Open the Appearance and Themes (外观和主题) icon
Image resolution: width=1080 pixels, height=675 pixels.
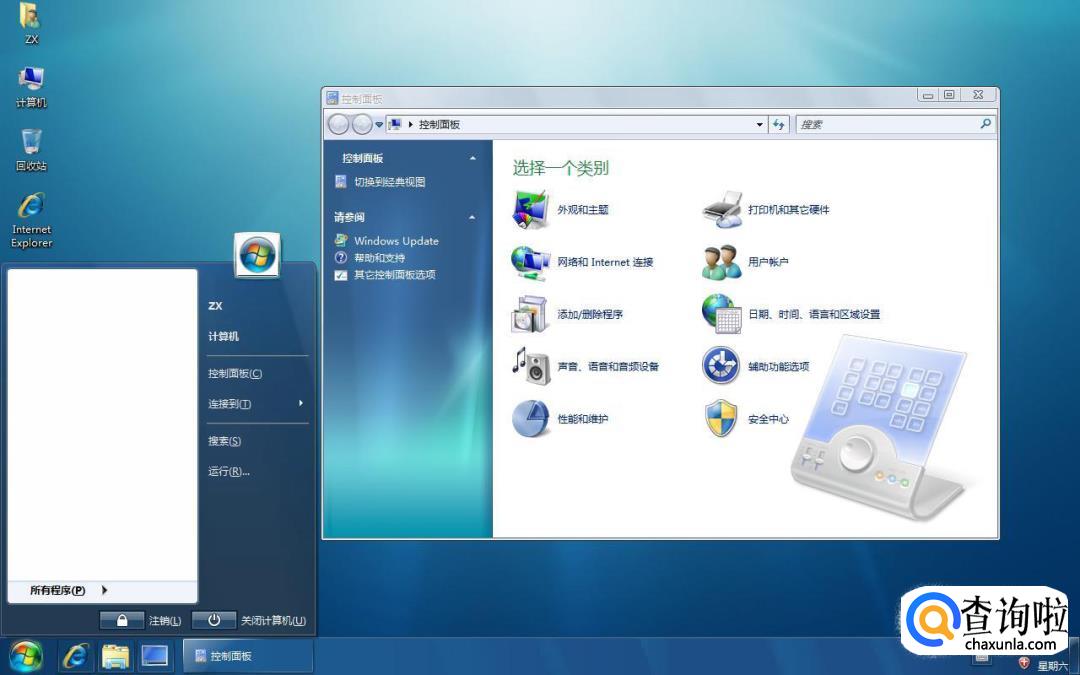click(x=530, y=209)
